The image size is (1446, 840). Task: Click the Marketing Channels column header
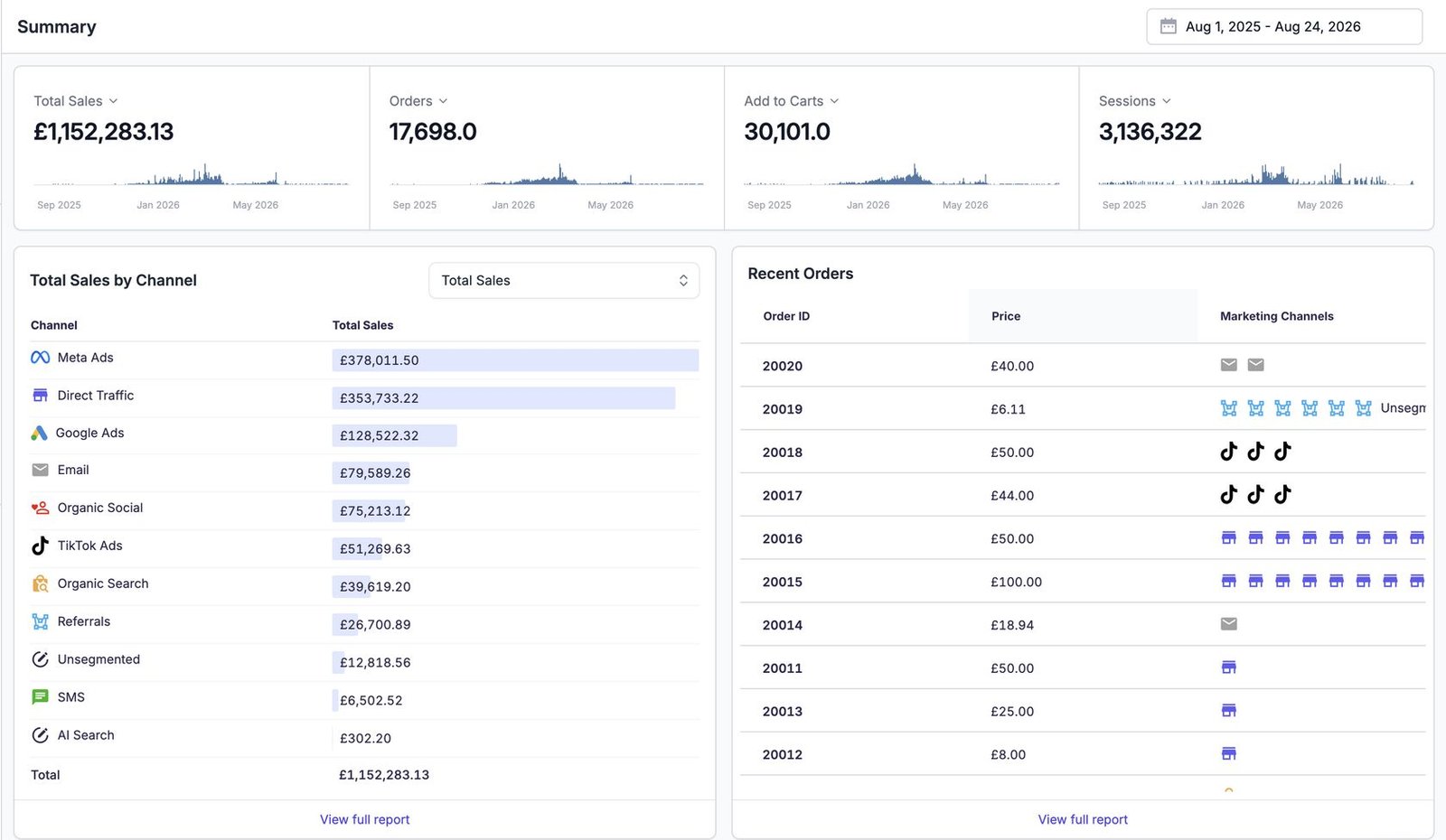click(1277, 316)
